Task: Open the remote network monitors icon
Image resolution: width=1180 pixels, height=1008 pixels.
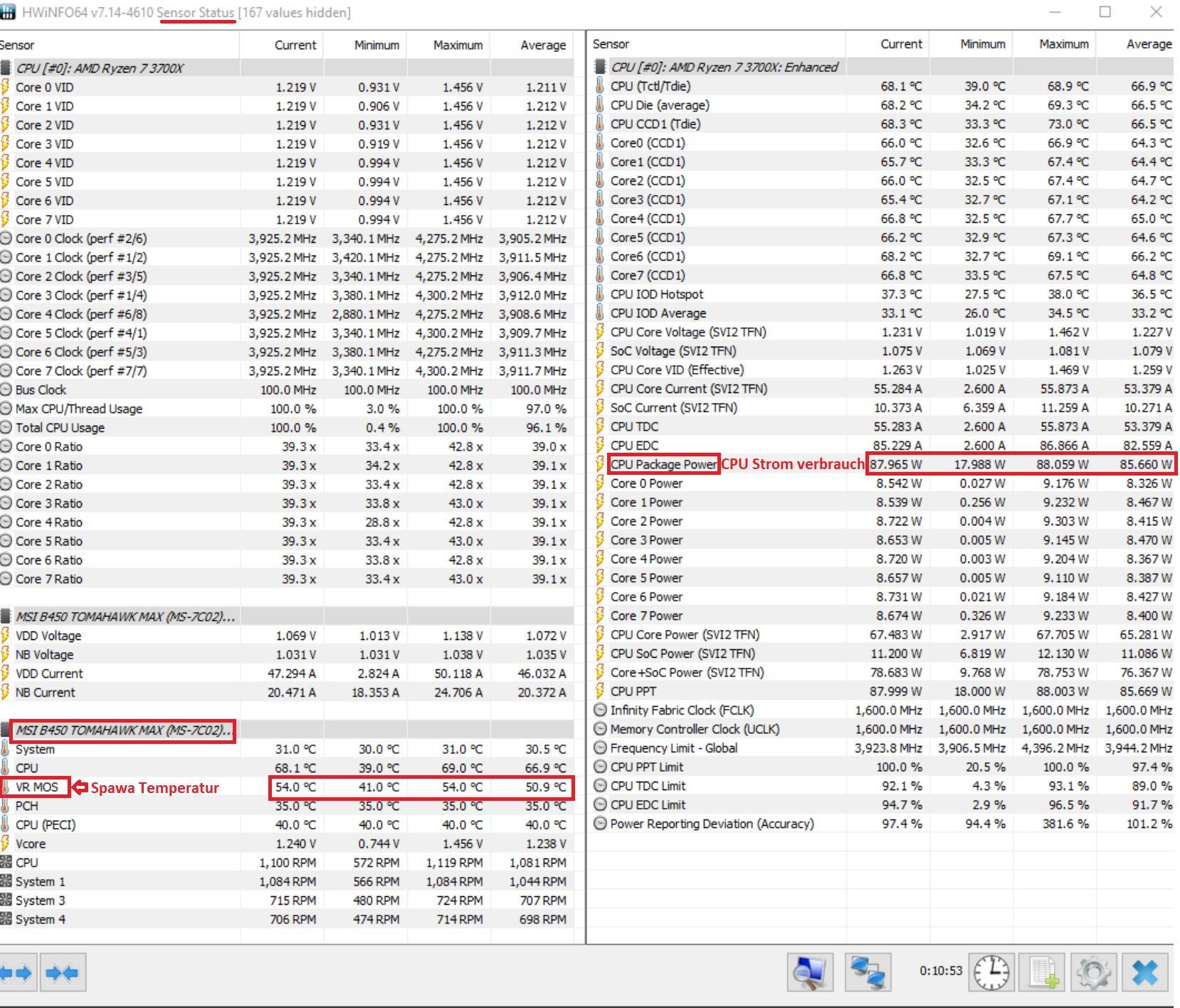Action: click(x=869, y=972)
